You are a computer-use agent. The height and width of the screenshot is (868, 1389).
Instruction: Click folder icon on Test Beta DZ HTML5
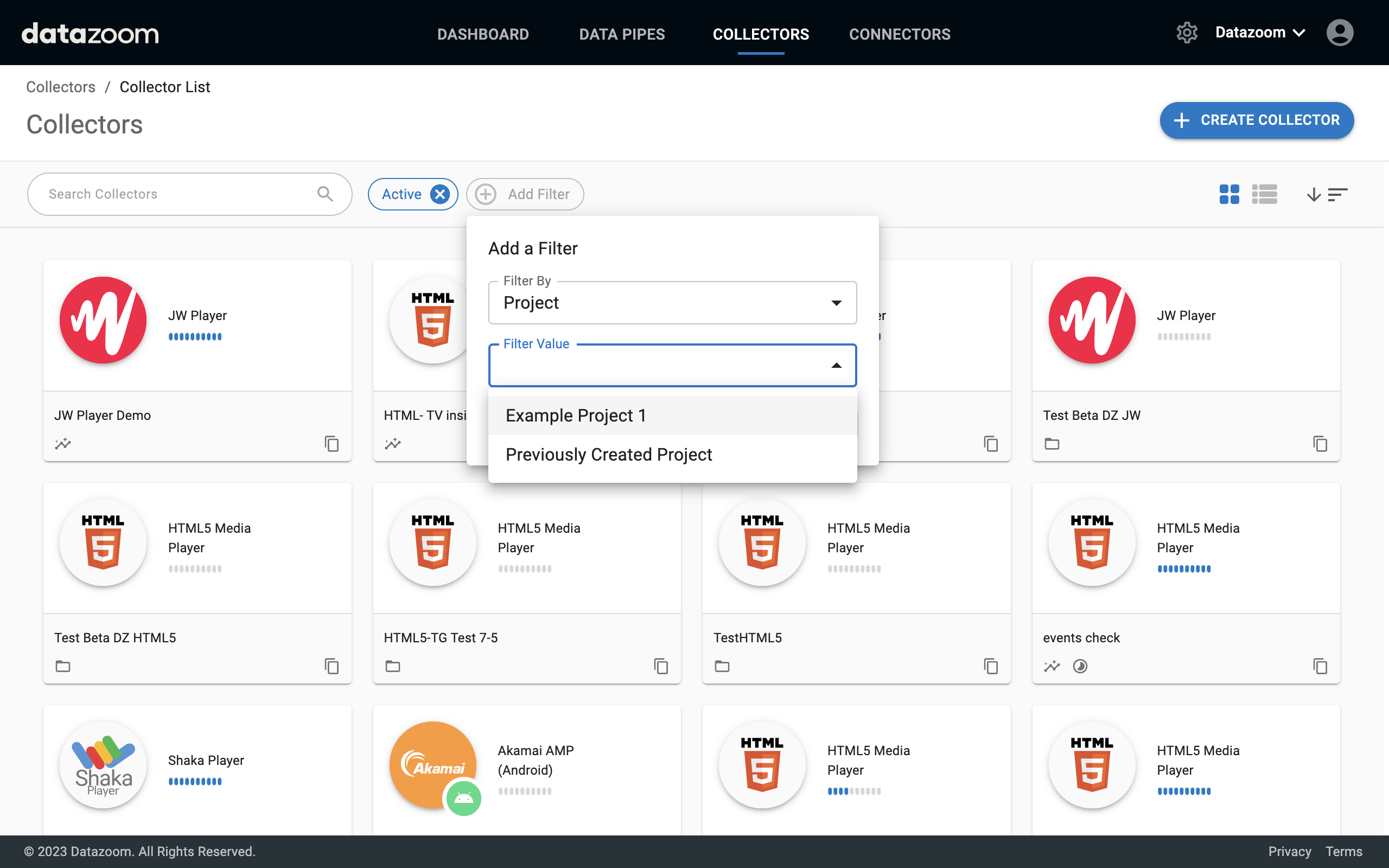point(62,666)
